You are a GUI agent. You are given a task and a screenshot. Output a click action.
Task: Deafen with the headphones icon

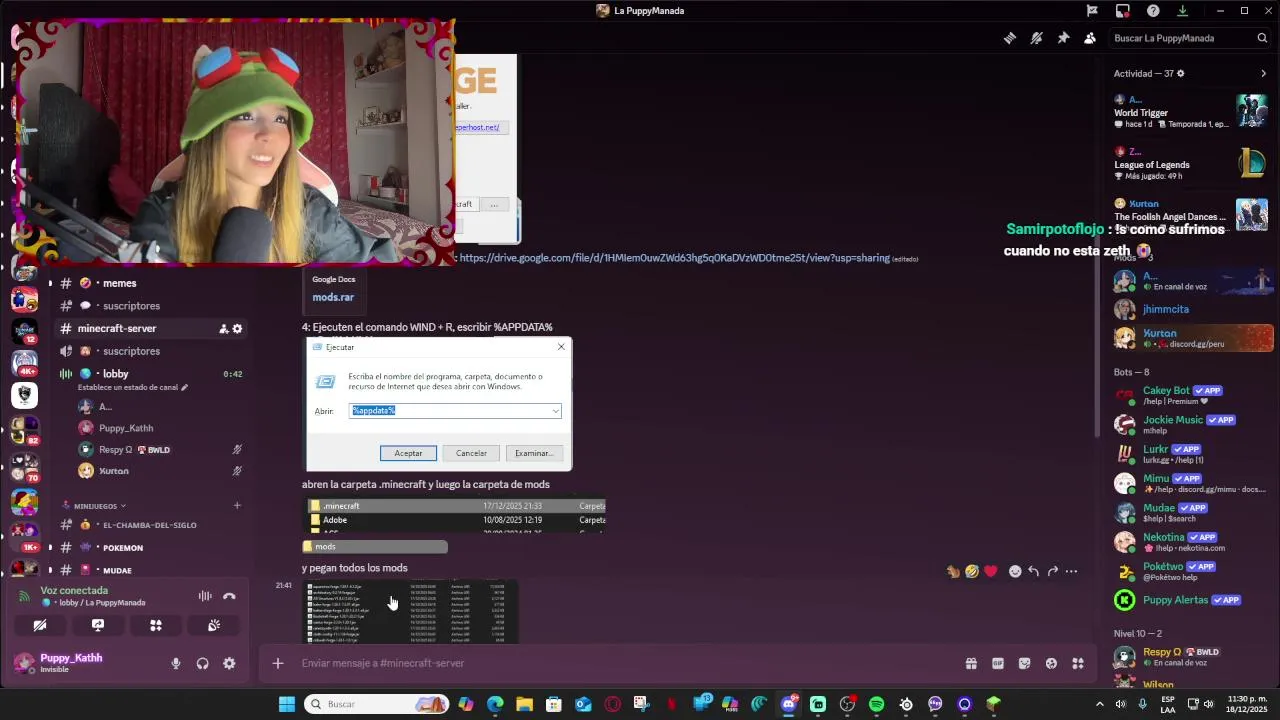202,663
